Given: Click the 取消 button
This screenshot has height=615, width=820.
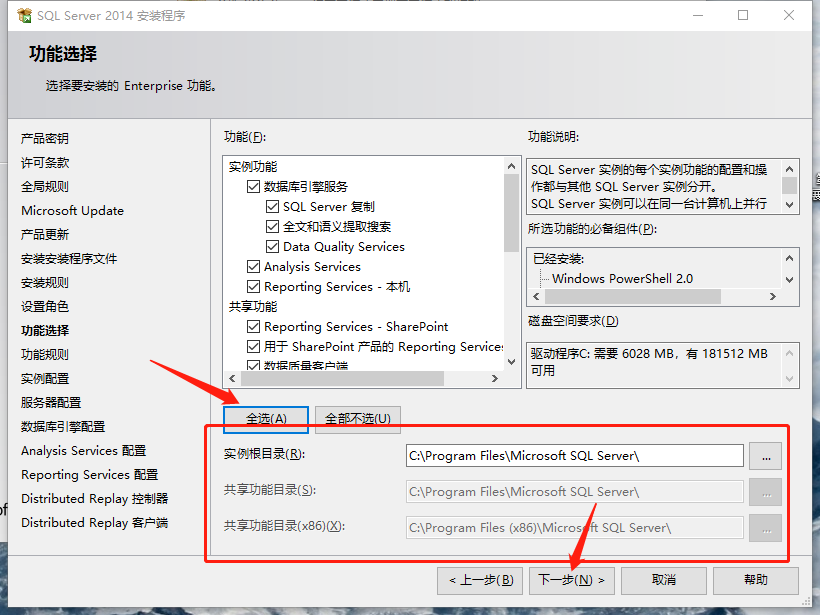Looking at the screenshot, I should coord(664,580).
